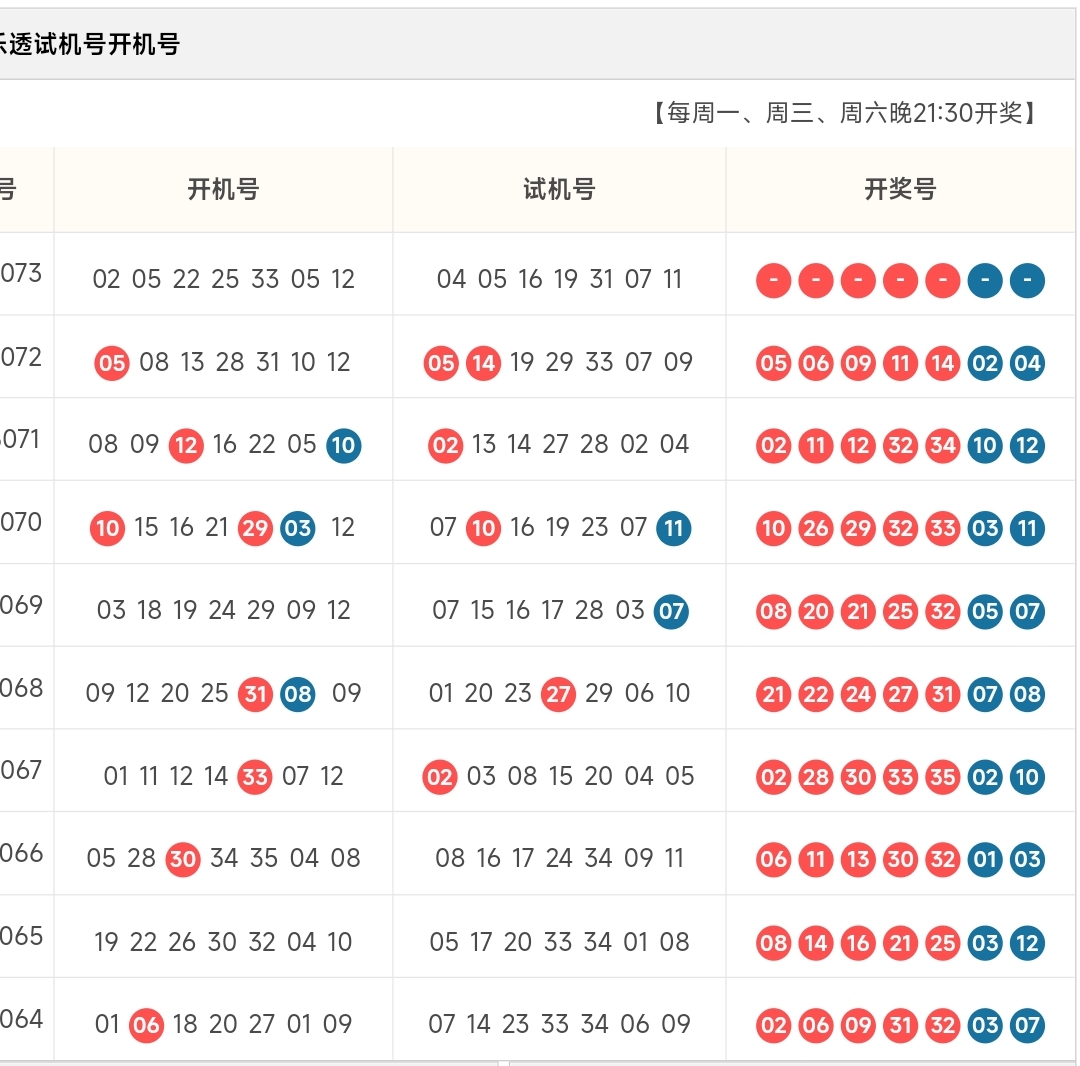Click red ball 27 in row 068 试机号
Screen dimensions: 1080x1066
[558, 694]
